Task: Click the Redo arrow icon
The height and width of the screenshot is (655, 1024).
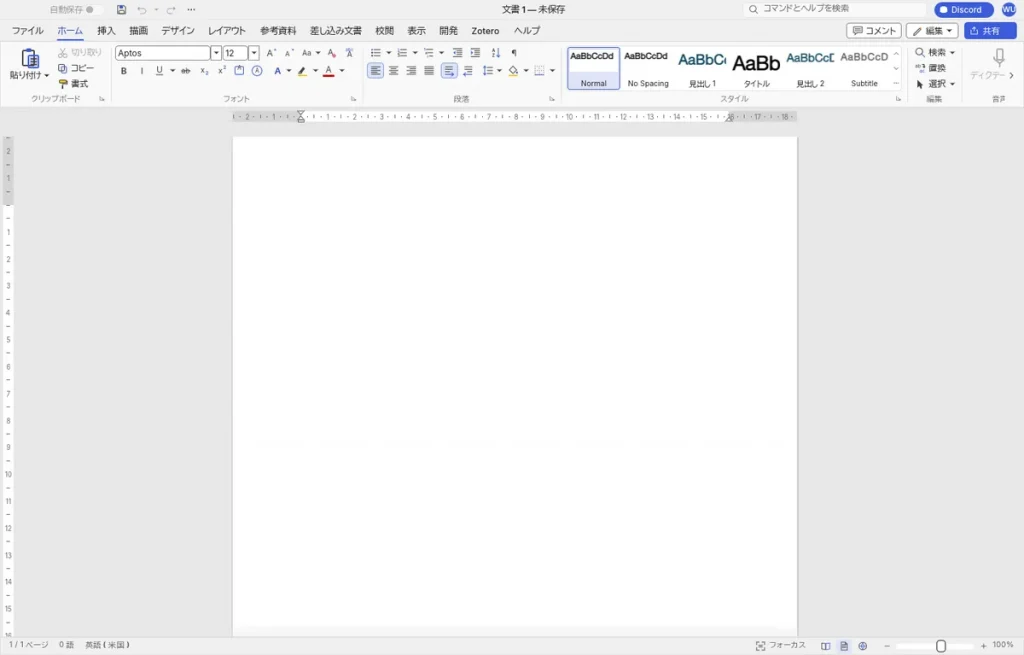Action: click(170, 10)
